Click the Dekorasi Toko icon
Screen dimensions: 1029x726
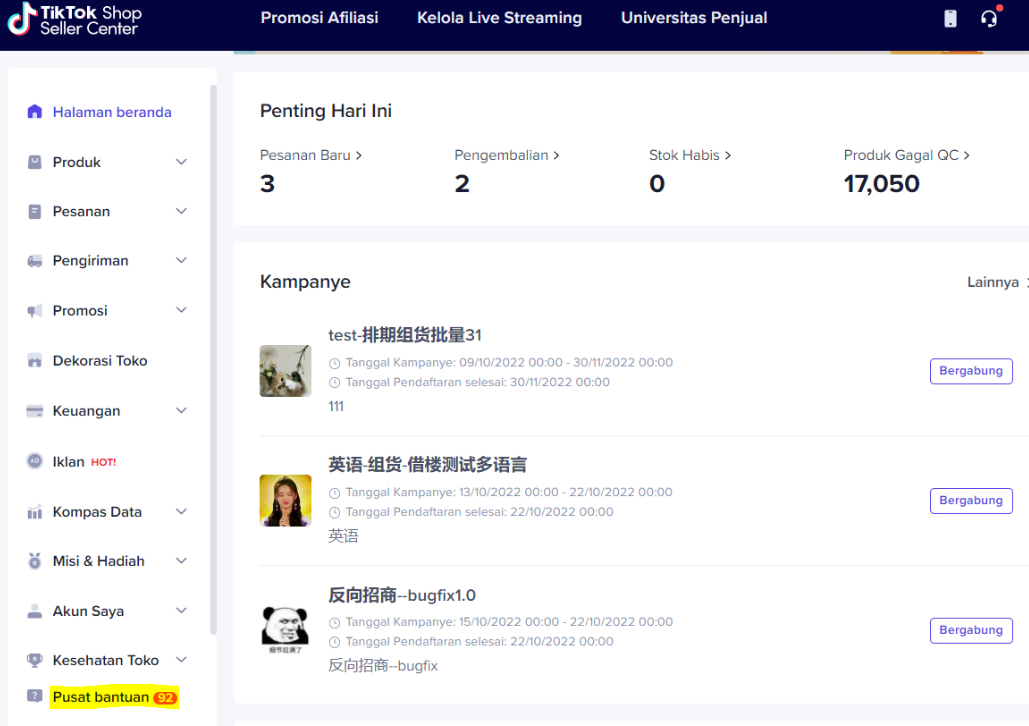click(x=35, y=360)
